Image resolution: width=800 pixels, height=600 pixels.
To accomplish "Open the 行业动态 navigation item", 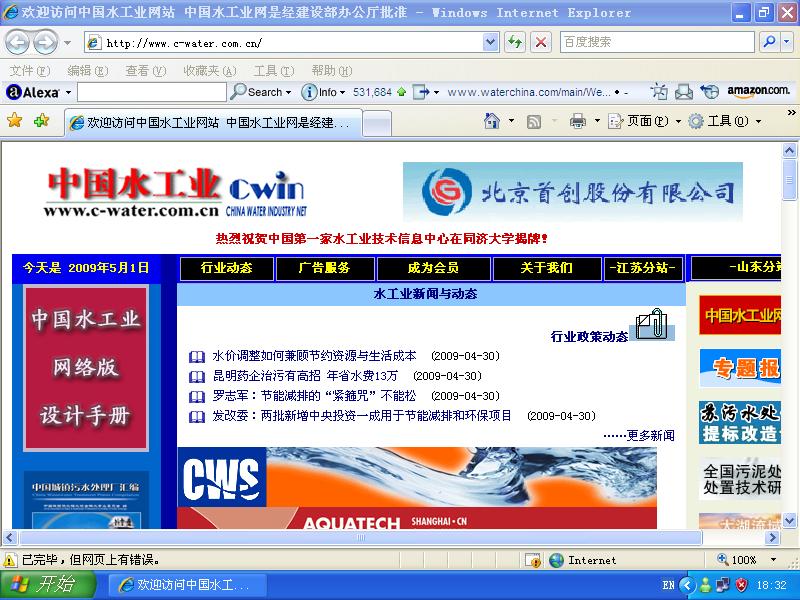I will pyautogui.click(x=227, y=268).
